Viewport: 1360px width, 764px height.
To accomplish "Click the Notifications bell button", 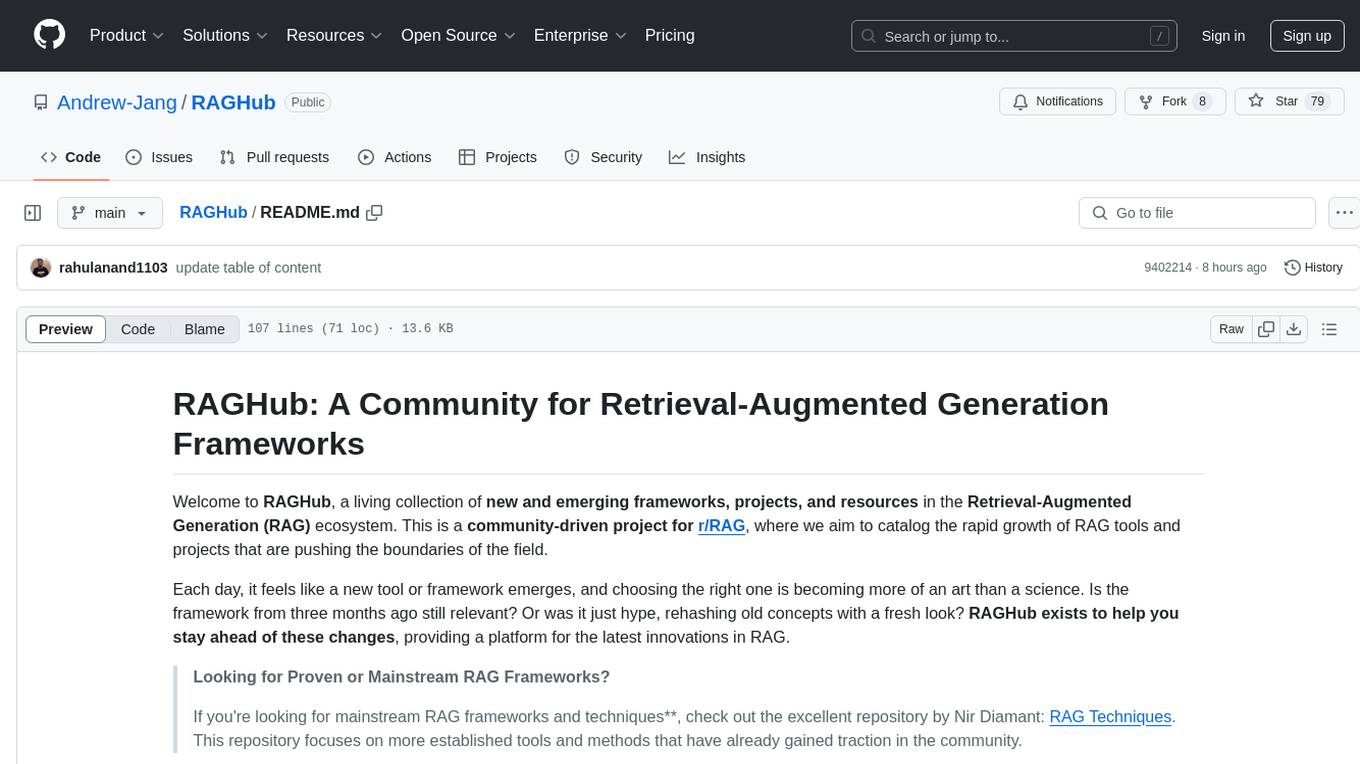I will 1058,101.
